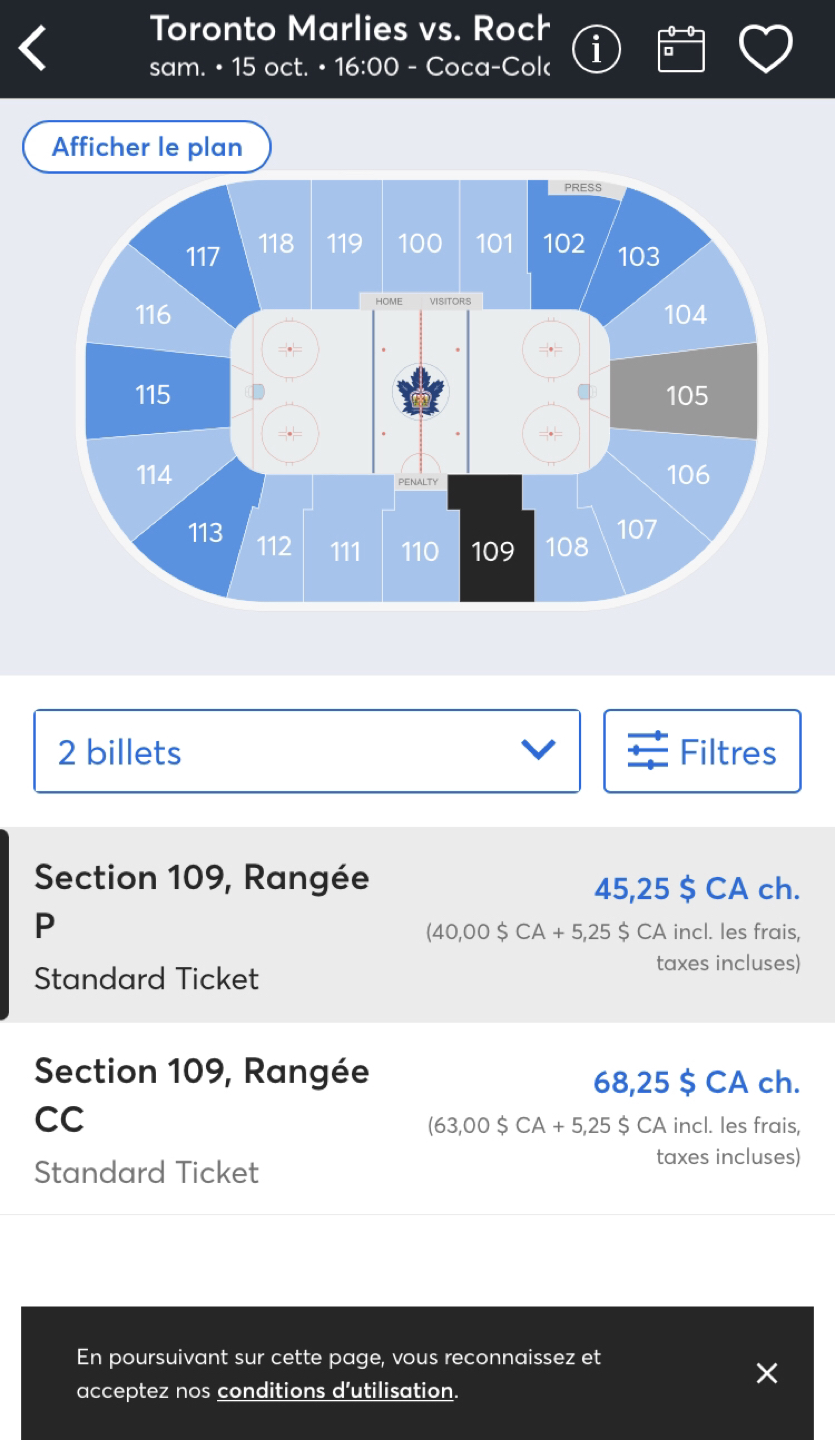Image resolution: width=835 pixels, height=1440 pixels.
Task: Select section 100 on the arena map
Action: pos(420,243)
